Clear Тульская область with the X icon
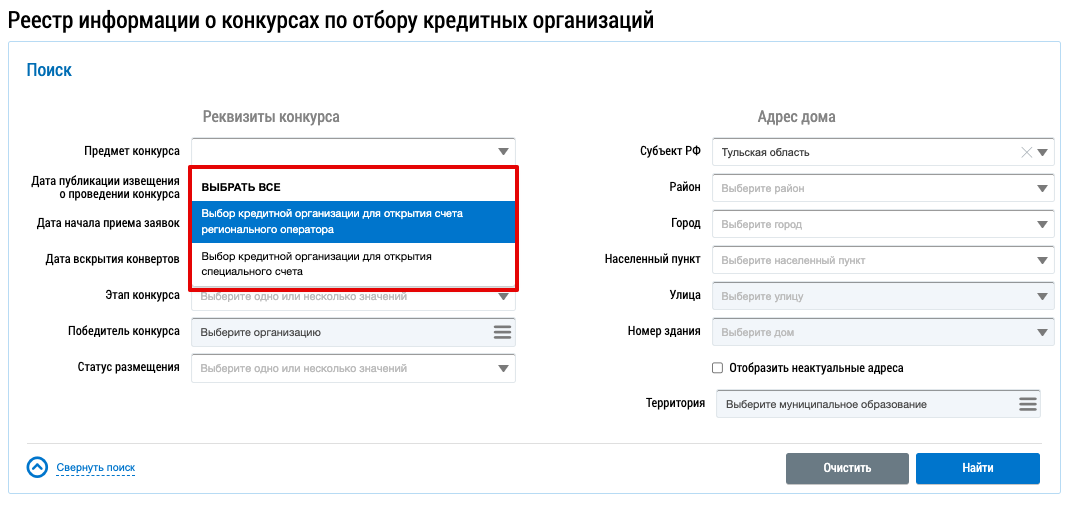The width and height of the screenshot is (1067, 506). [1025, 153]
